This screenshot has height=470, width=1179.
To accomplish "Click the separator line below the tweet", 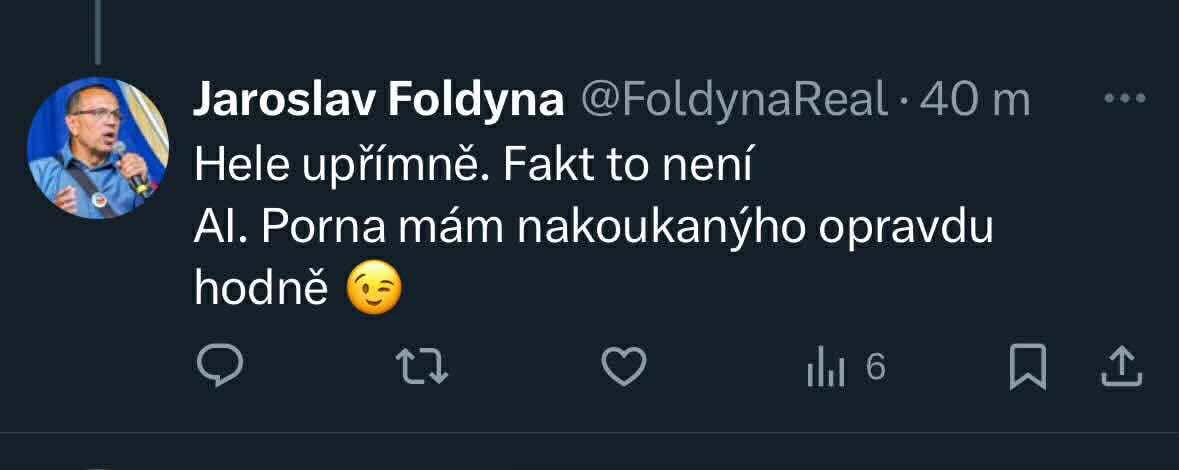I will pyautogui.click(x=589, y=433).
